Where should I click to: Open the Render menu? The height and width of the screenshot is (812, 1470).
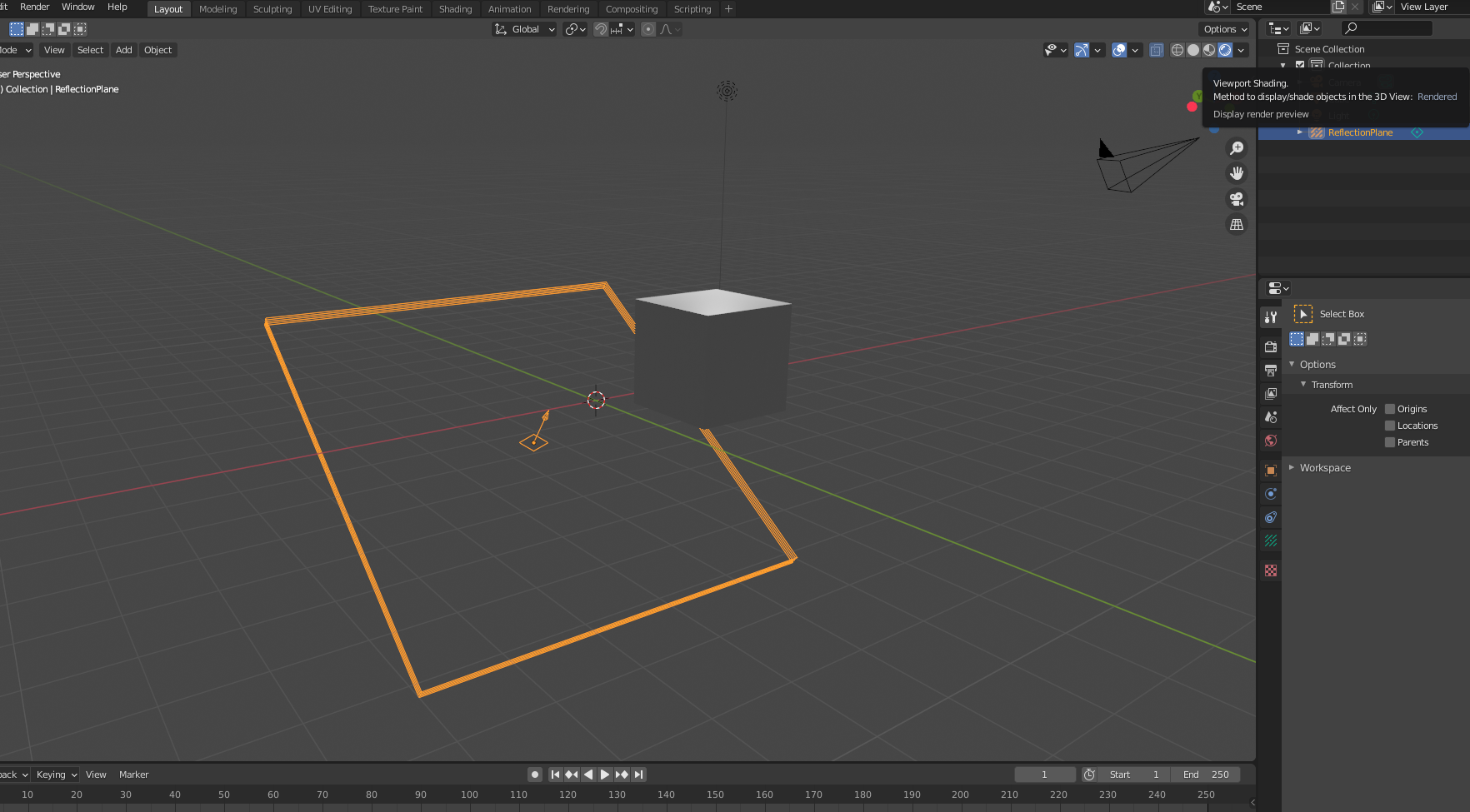point(34,7)
